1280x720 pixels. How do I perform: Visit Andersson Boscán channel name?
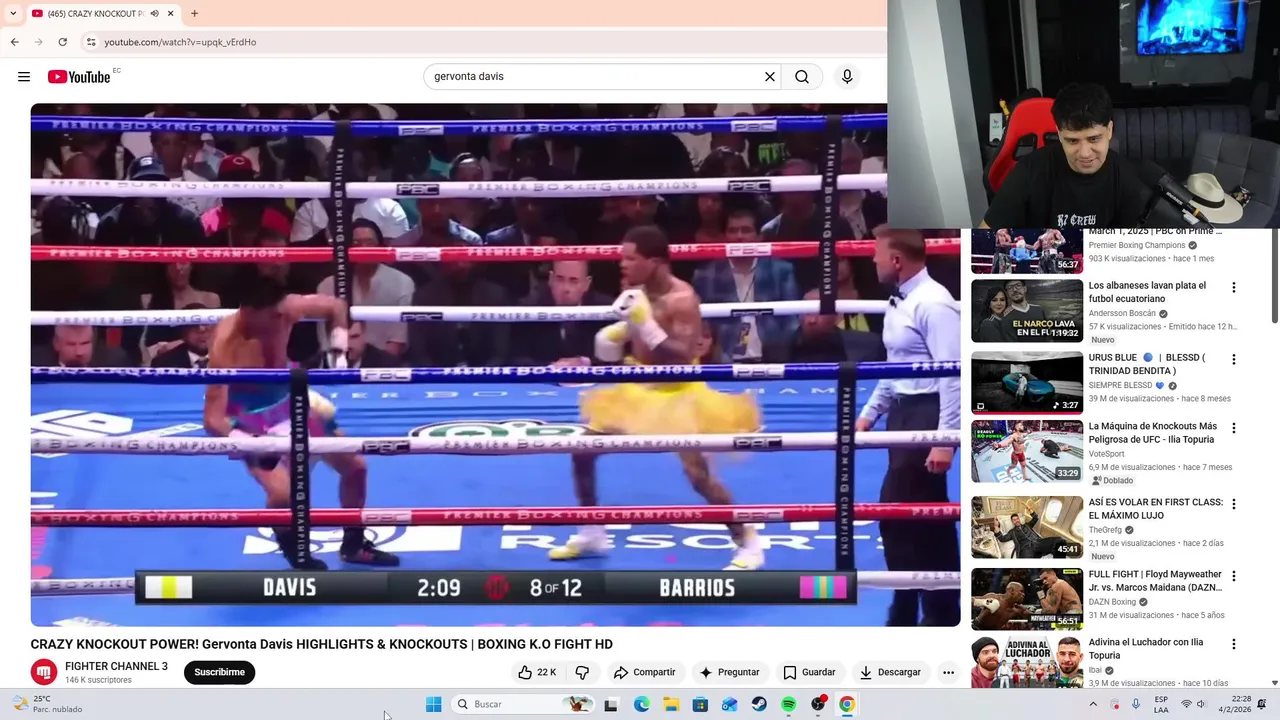(x=1122, y=313)
